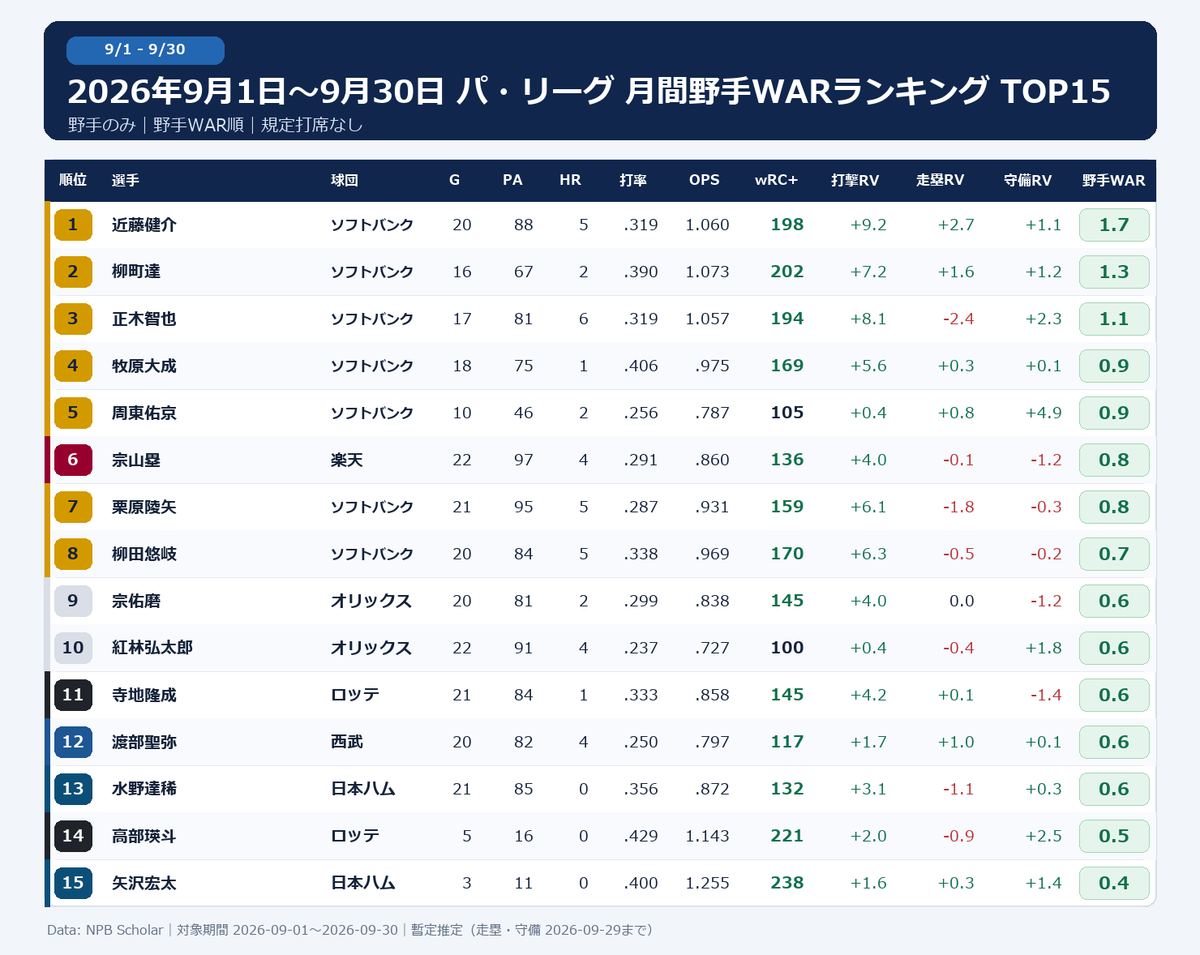The image size is (1200, 955).
Task: Click the rank 13 badge
Action: 73,789
